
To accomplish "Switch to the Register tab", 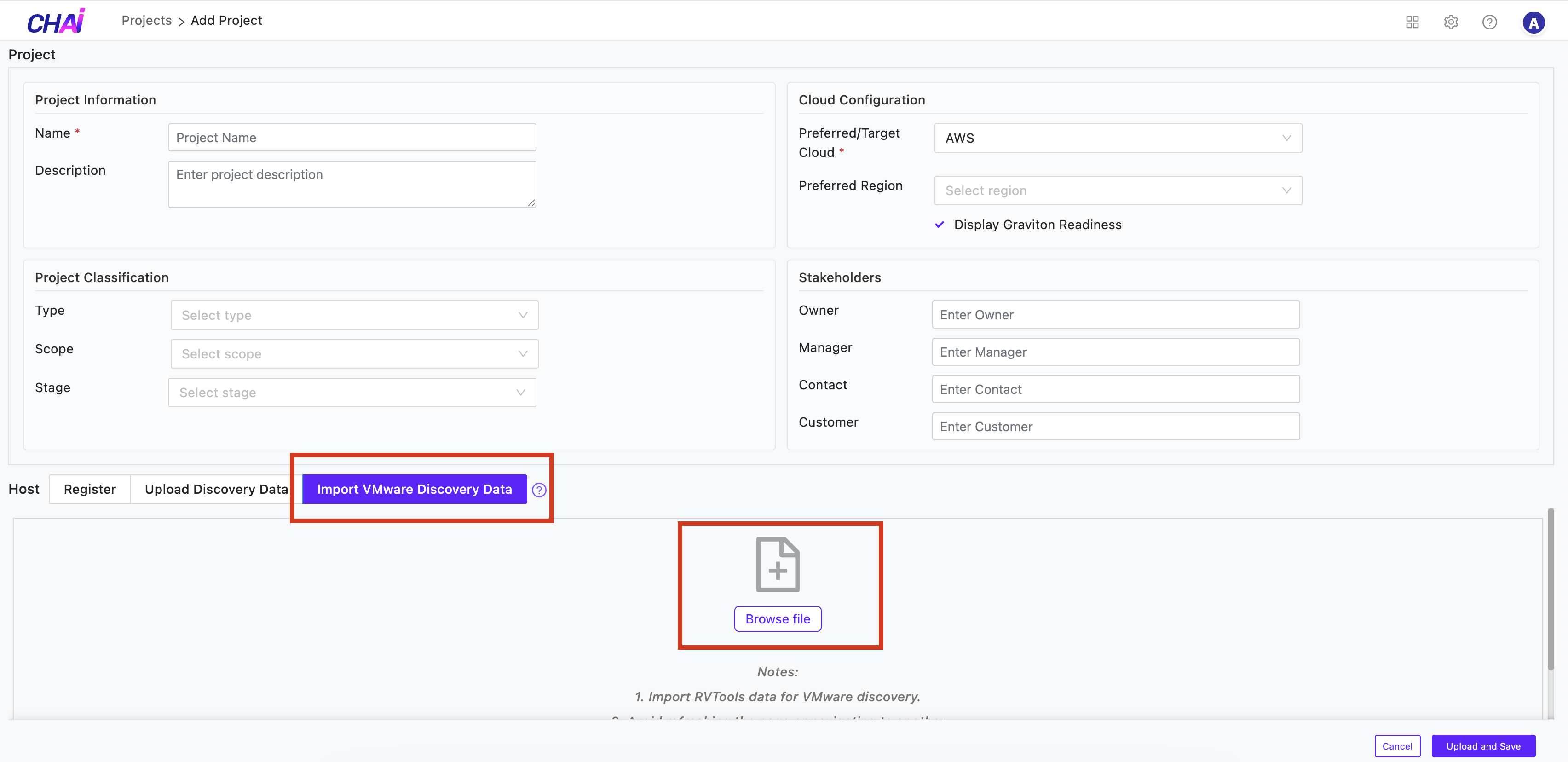I will [x=89, y=489].
